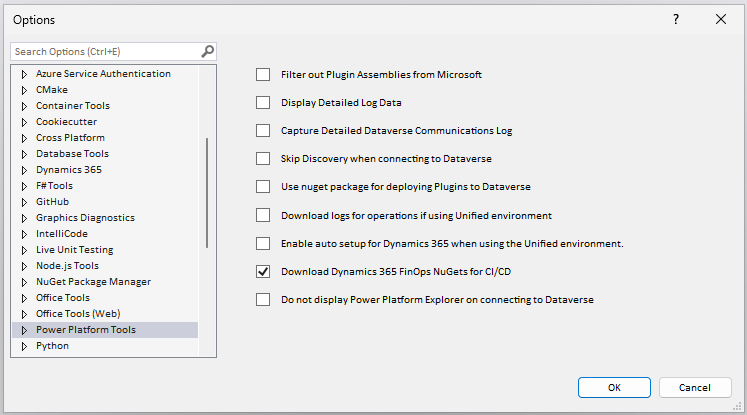Select the Office Tools (Web) category
The image size is (747, 415).
tap(78, 314)
